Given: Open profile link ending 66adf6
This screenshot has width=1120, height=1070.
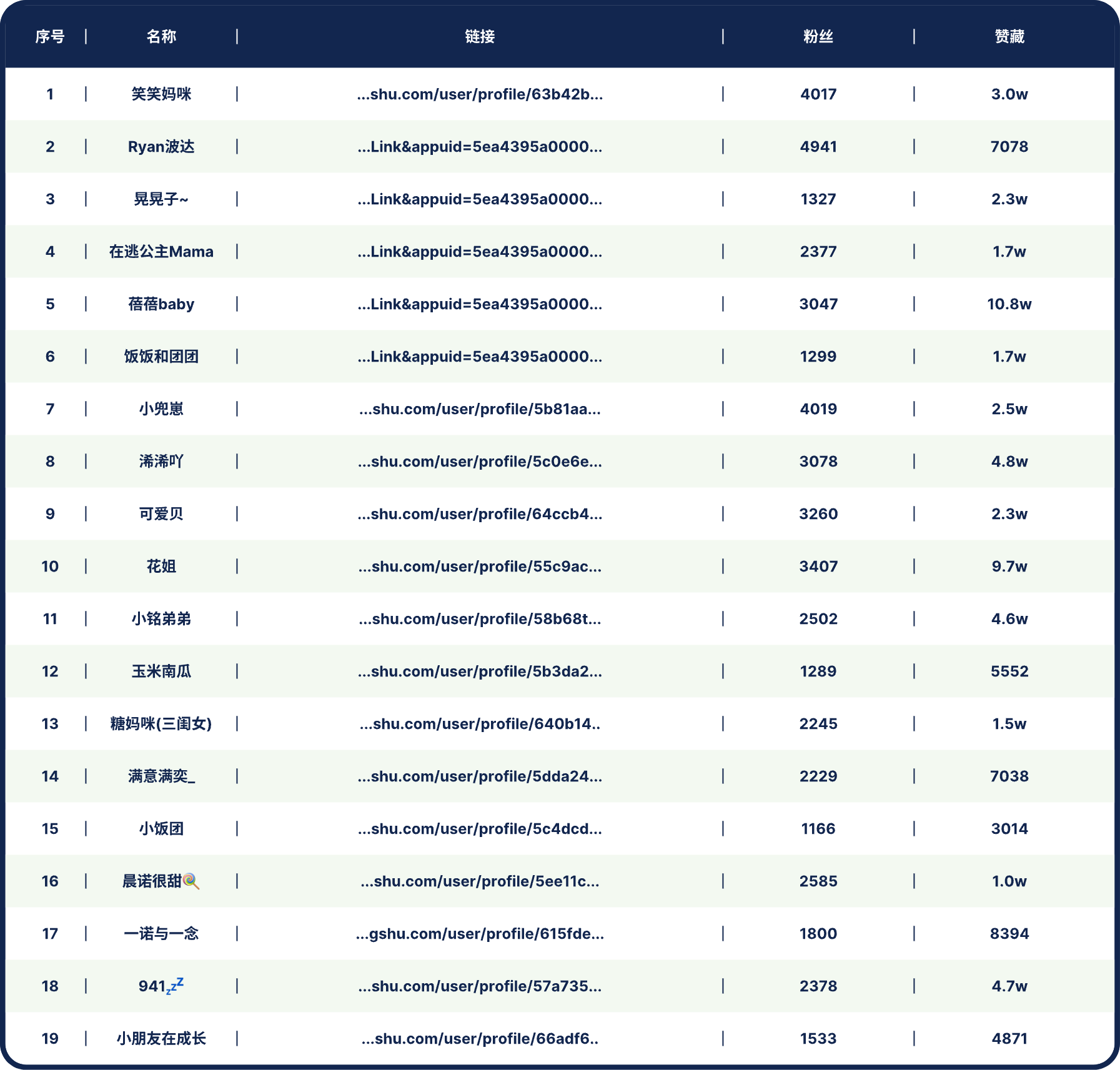Looking at the screenshot, I should [480, 1039].
